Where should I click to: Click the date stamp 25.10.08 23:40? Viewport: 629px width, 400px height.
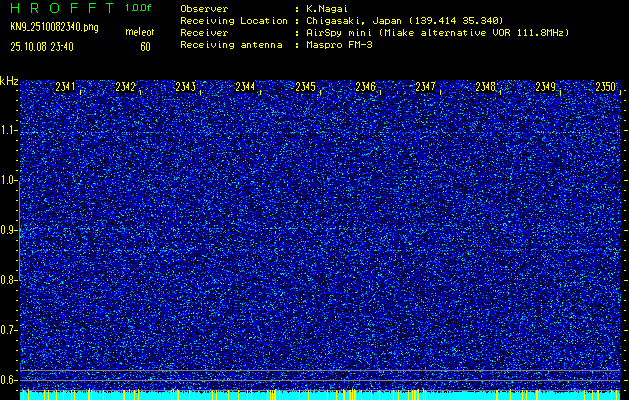point(46,46)
